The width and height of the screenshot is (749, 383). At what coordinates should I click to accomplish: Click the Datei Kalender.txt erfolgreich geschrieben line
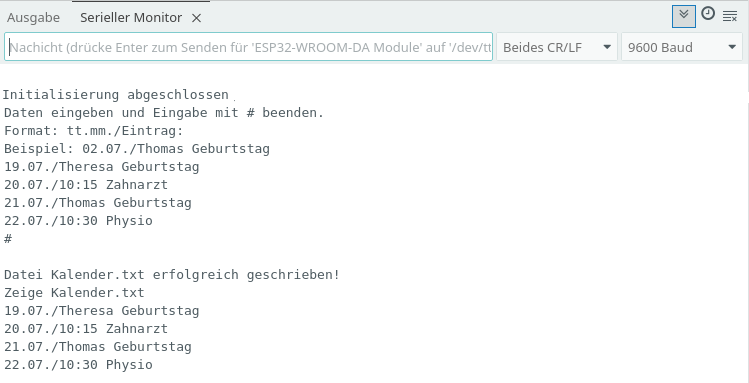tap(172, 275)
